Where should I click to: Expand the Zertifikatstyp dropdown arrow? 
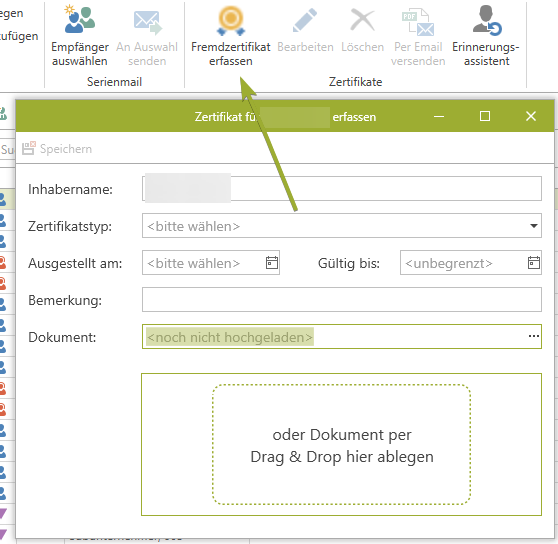(533, 226)
